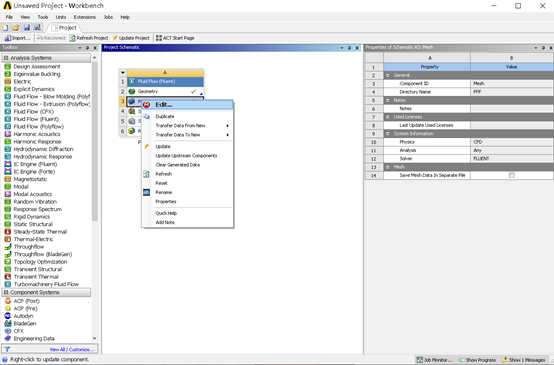The width and height of the screenshot is (554, 365).
Task: Open the Extensions menu
Action: click(x=84, y=17)
